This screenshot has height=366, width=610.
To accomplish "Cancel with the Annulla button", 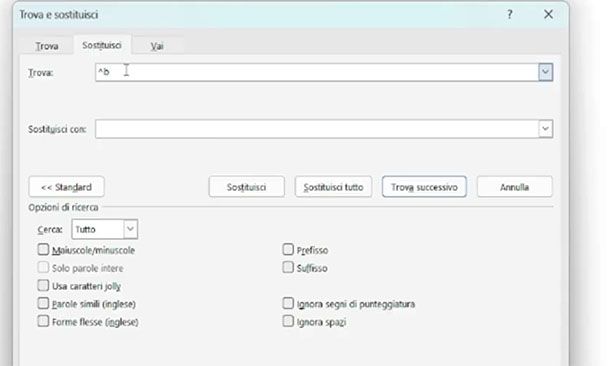I will point(514,187).
